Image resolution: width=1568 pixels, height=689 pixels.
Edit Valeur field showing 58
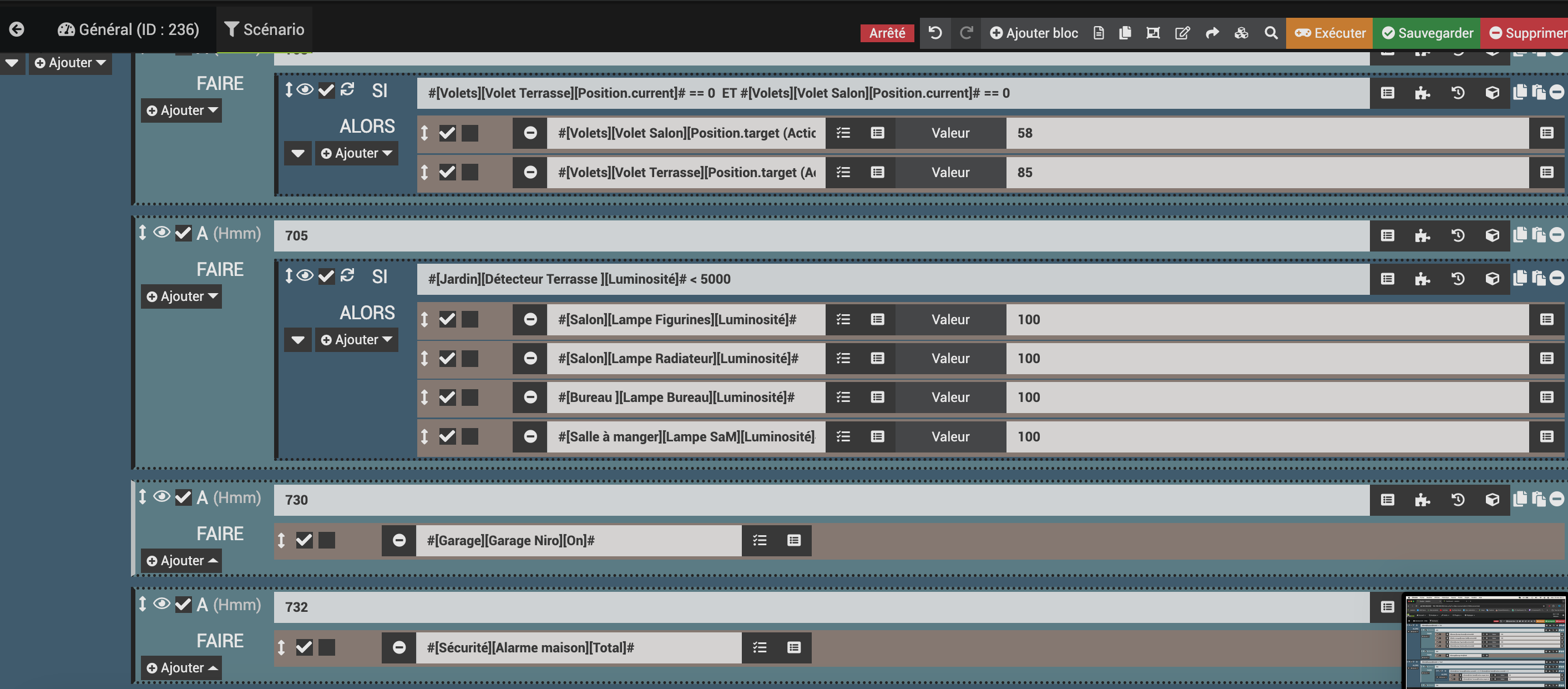[x=1267, y=133]
